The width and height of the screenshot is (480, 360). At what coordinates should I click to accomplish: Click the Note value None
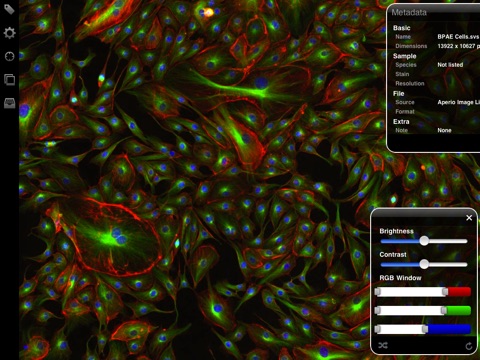click(444, 130)
